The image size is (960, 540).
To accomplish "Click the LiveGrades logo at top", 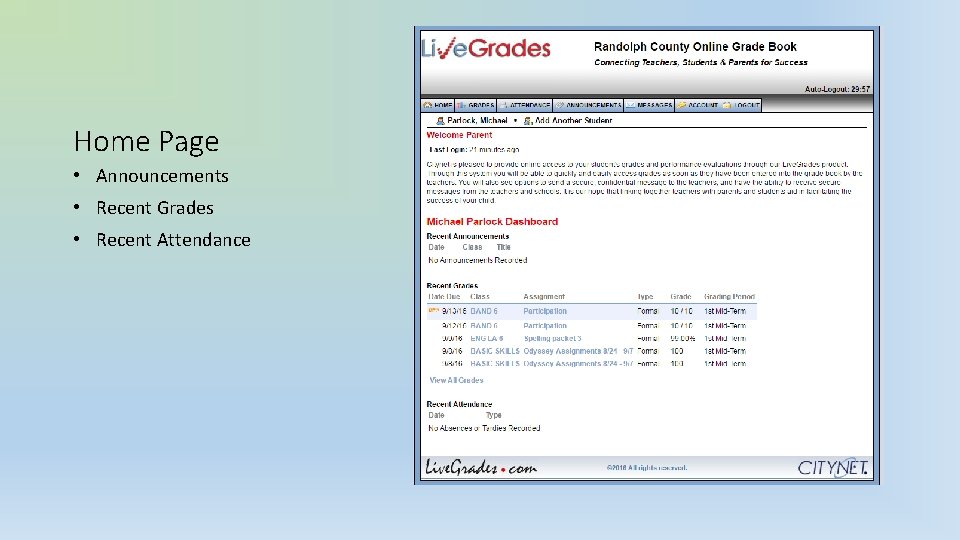I will [486, 48].
